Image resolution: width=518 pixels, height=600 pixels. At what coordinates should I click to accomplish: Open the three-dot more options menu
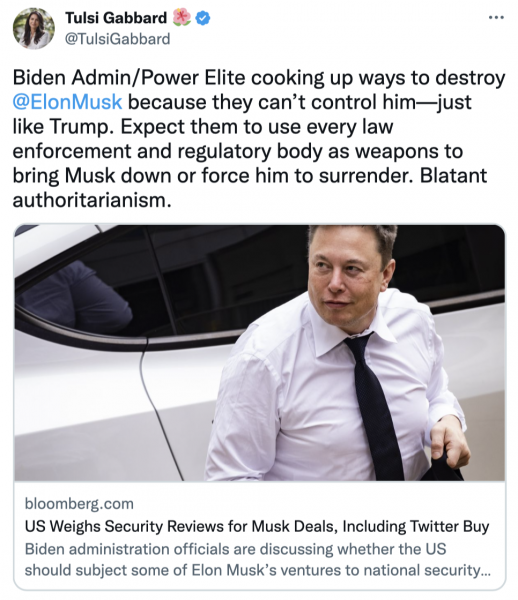pyautogui.click(x=496, y=17)
